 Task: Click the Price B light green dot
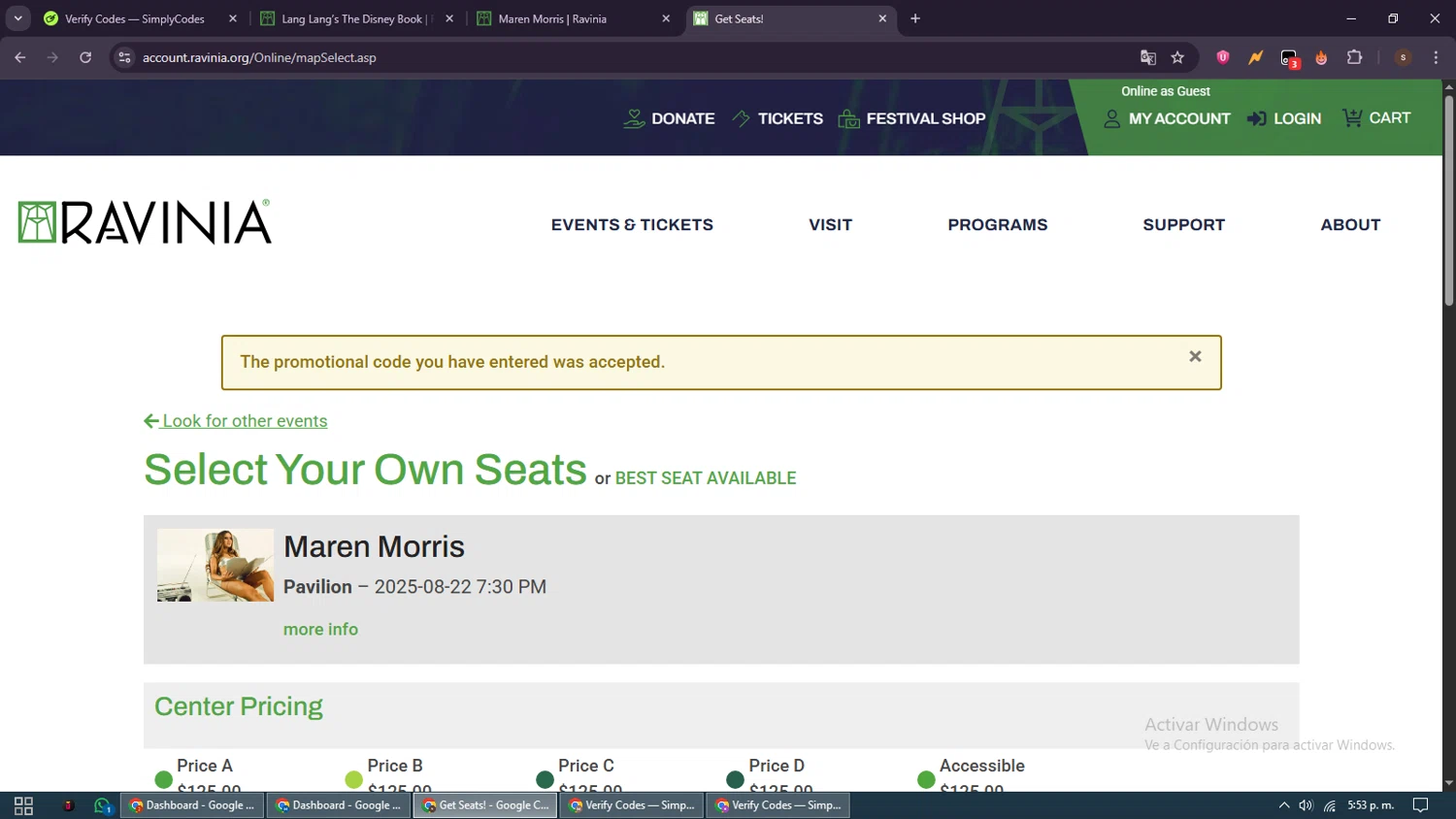click(x=354, y=779)
